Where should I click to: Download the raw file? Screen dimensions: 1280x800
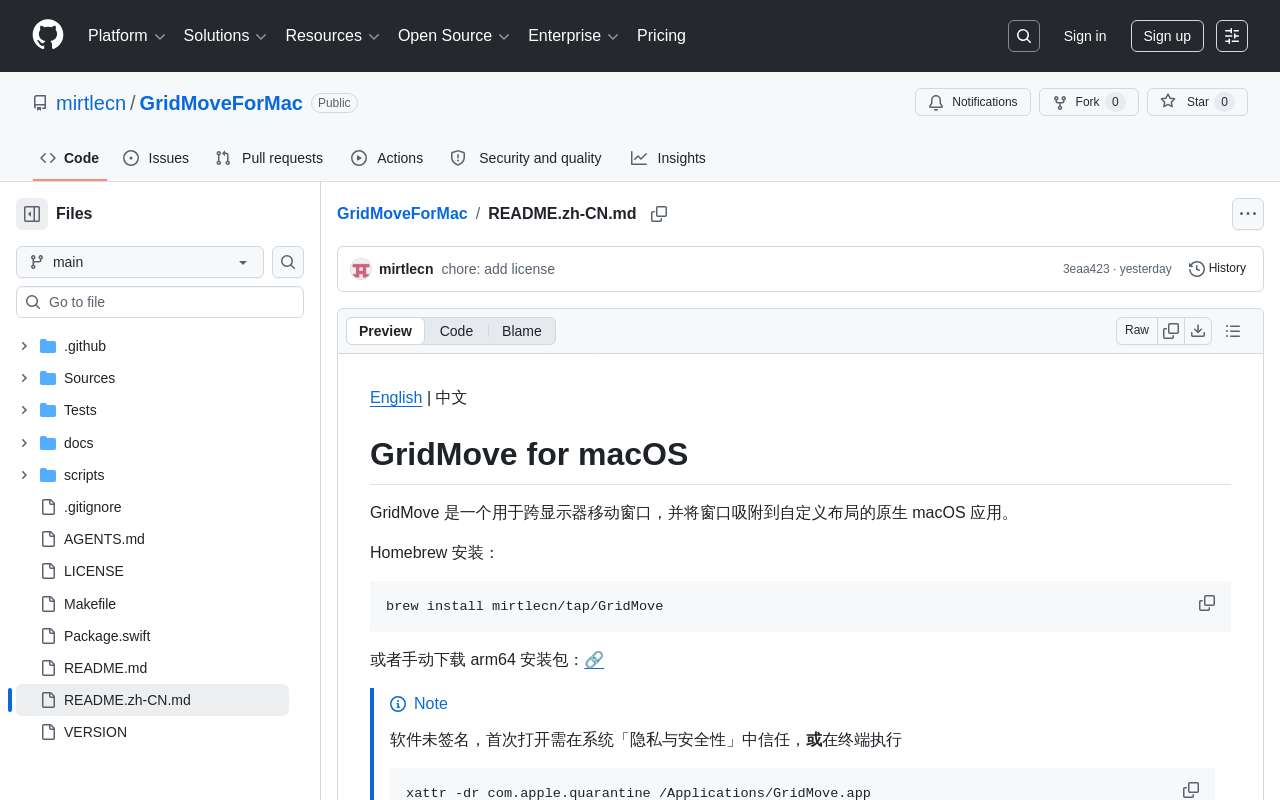pyautogui.click(x=1198, y=330)
